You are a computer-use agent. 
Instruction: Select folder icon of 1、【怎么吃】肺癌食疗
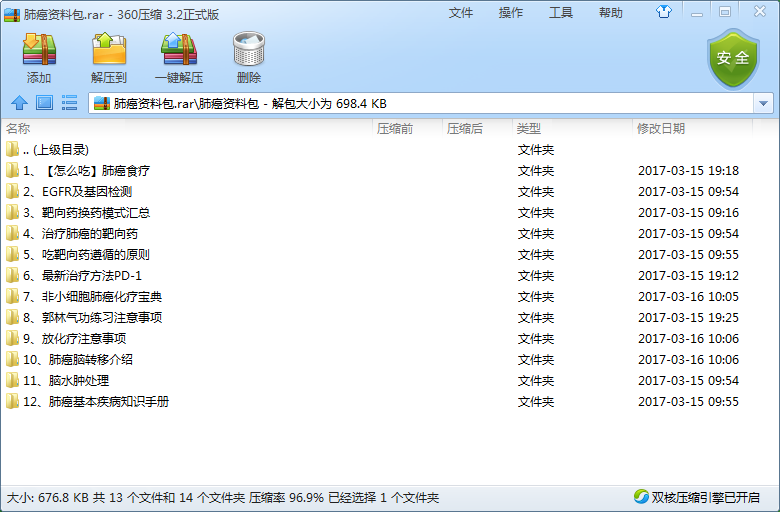click(x=12, y=170)
